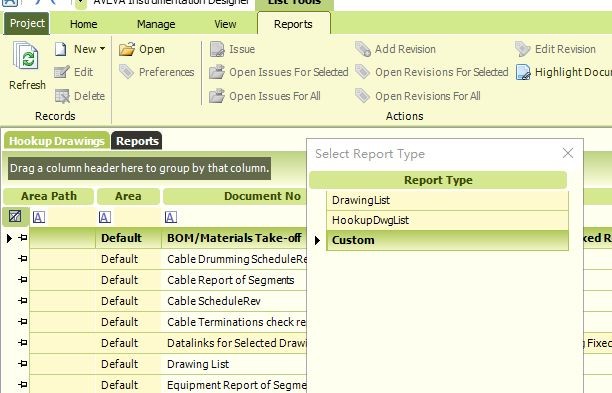Switch to the View ribbon tab
This screenshot has height=393, width=612.
(225, 24)
